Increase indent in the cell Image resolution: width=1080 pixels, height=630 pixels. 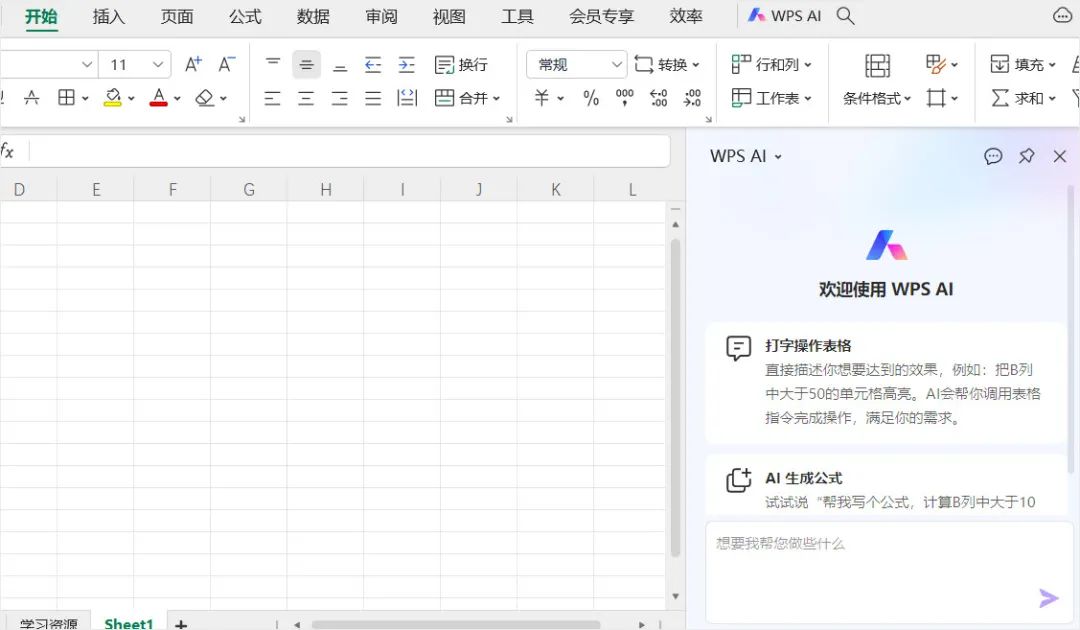click(x=407, y=65)
